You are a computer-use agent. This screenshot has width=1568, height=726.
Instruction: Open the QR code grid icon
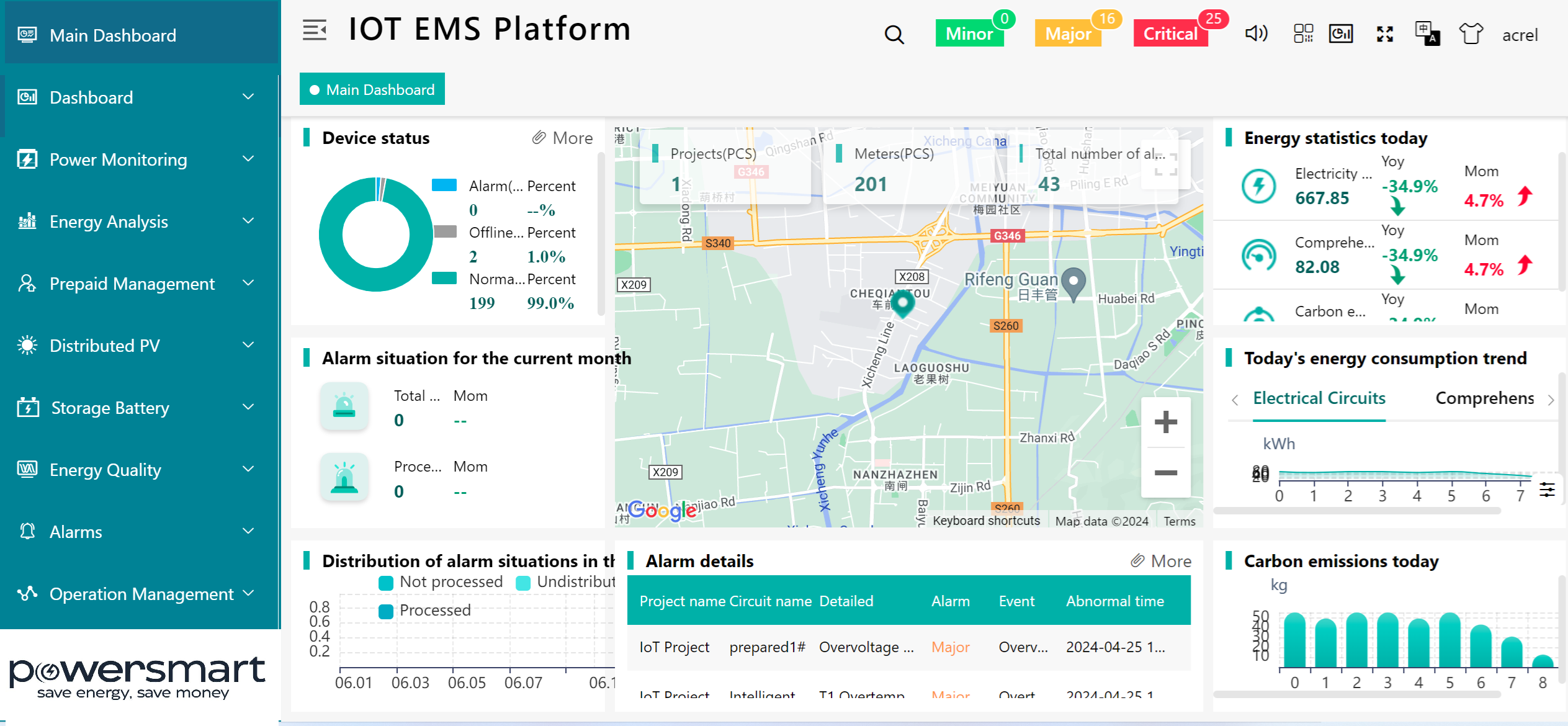click(1303, 34)
